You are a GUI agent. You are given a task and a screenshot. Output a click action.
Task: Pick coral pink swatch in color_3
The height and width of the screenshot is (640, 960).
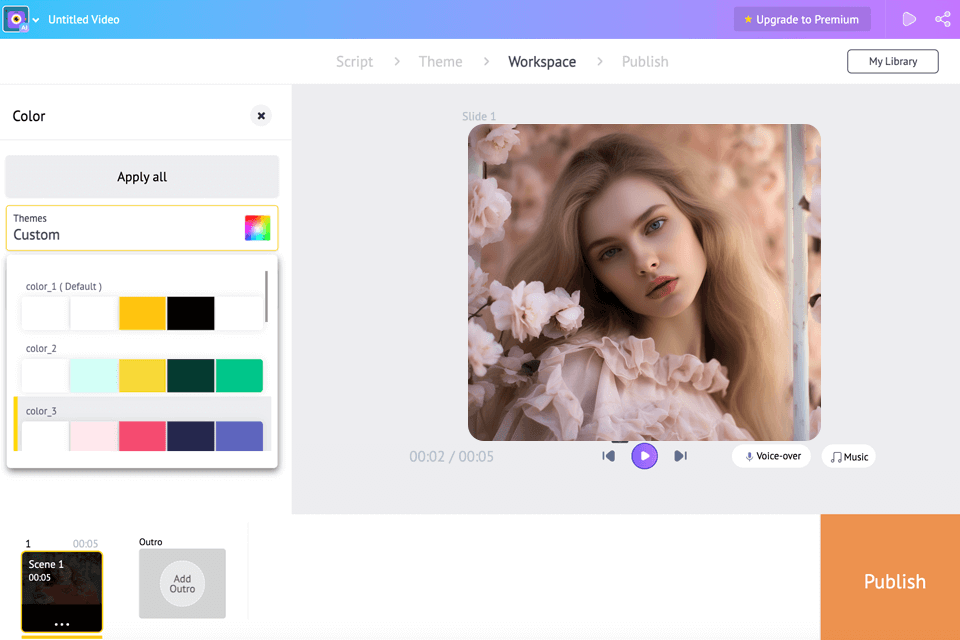142,436
